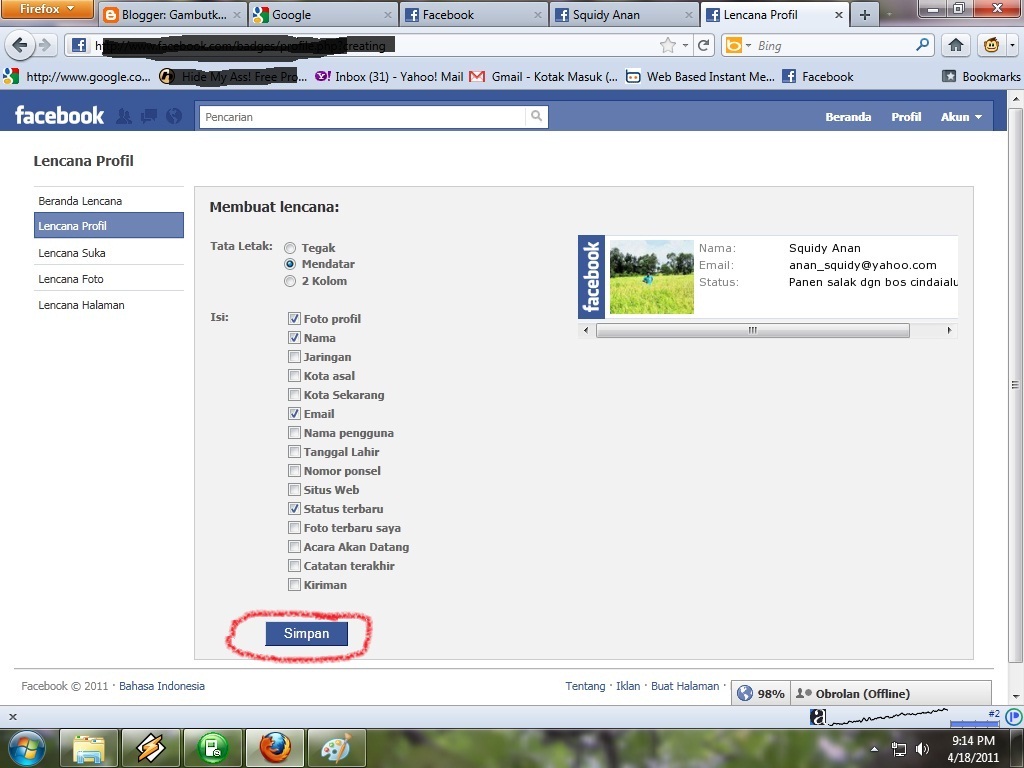
Task: Click the volume speaker tray icon
Action: point(922,749)
